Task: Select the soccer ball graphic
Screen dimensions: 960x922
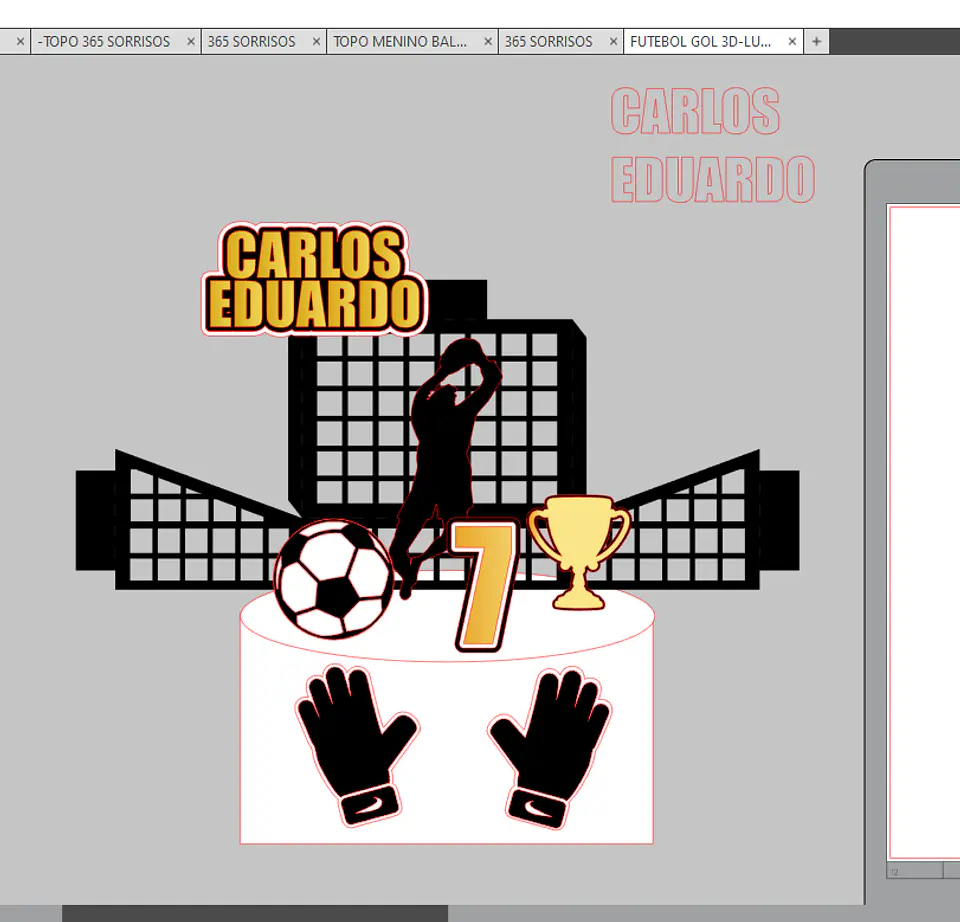Action: click(334, 579)
